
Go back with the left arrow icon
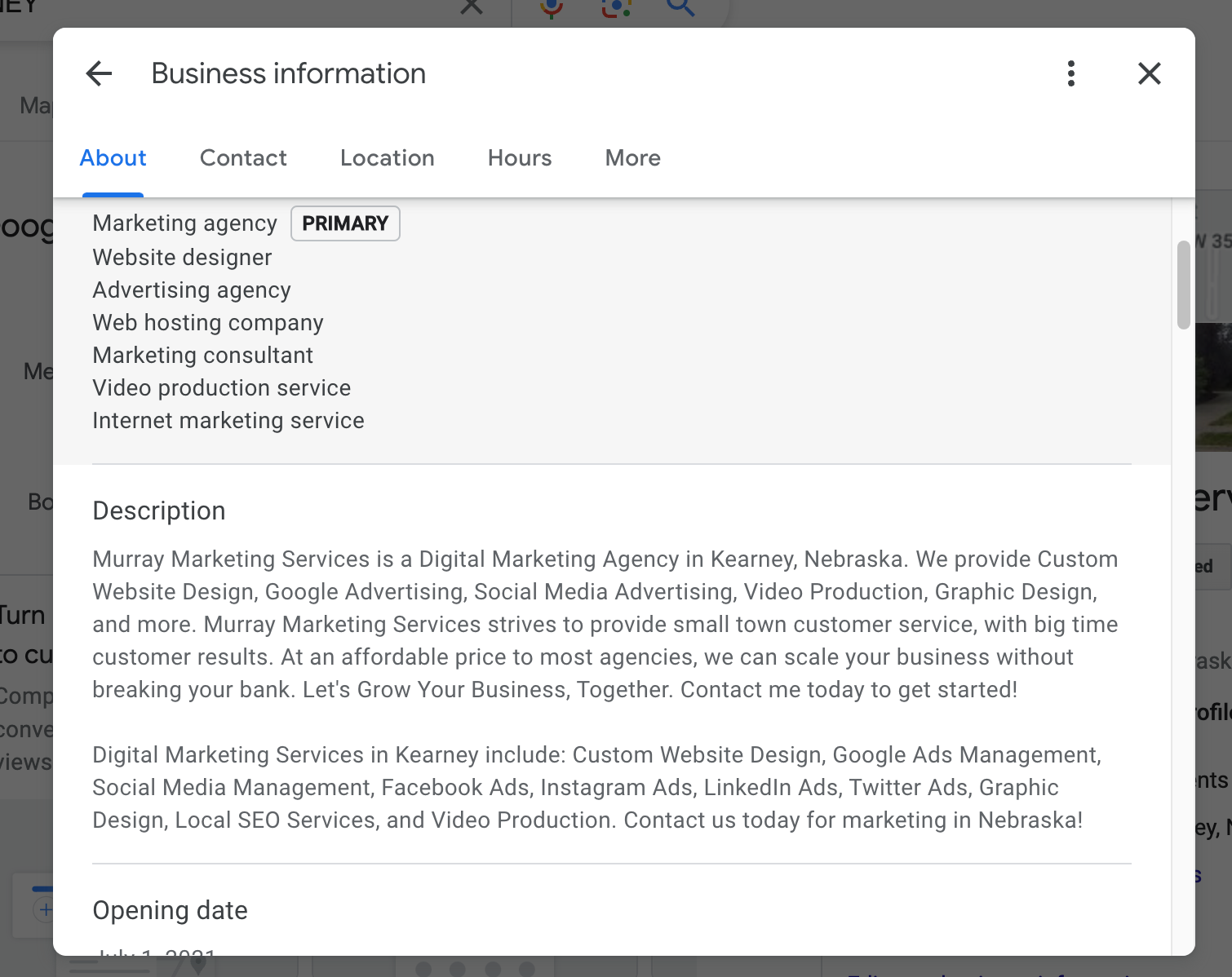pos(99,73)
